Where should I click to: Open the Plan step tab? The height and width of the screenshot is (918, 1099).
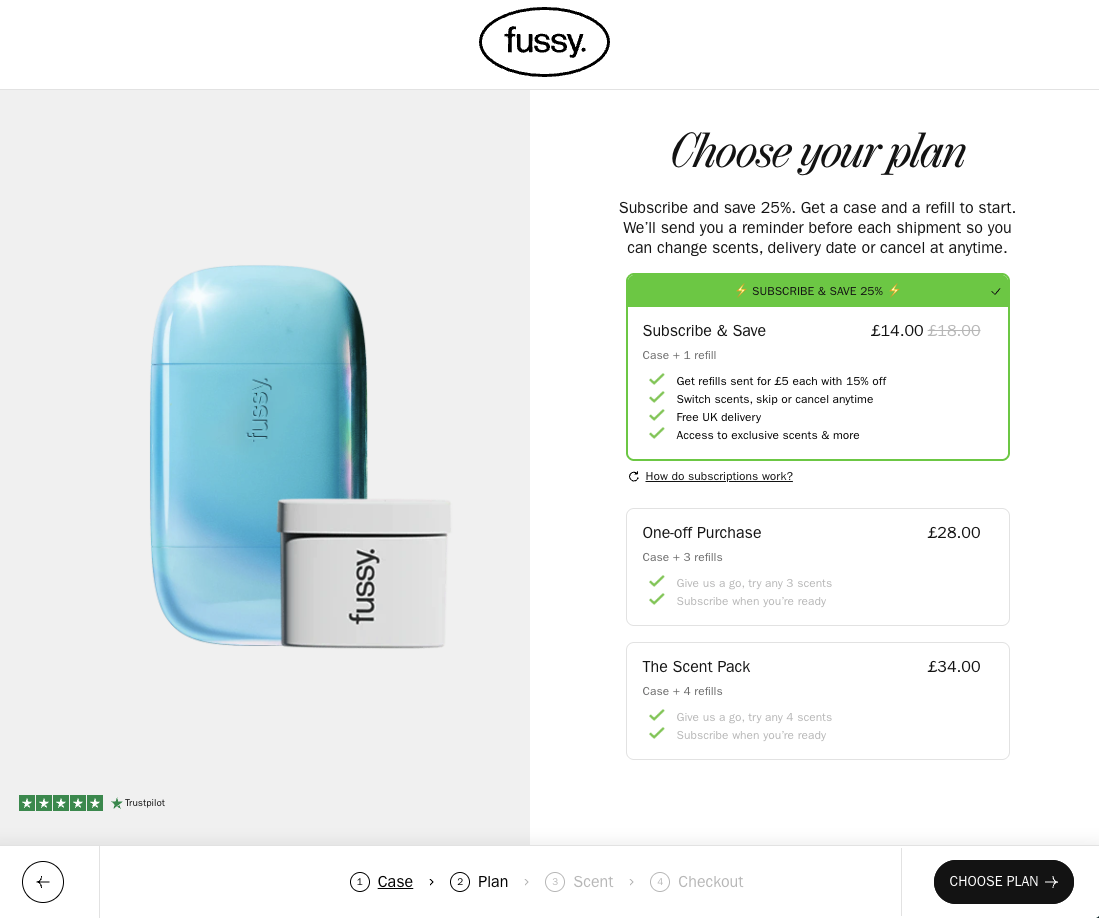[493, 882]
